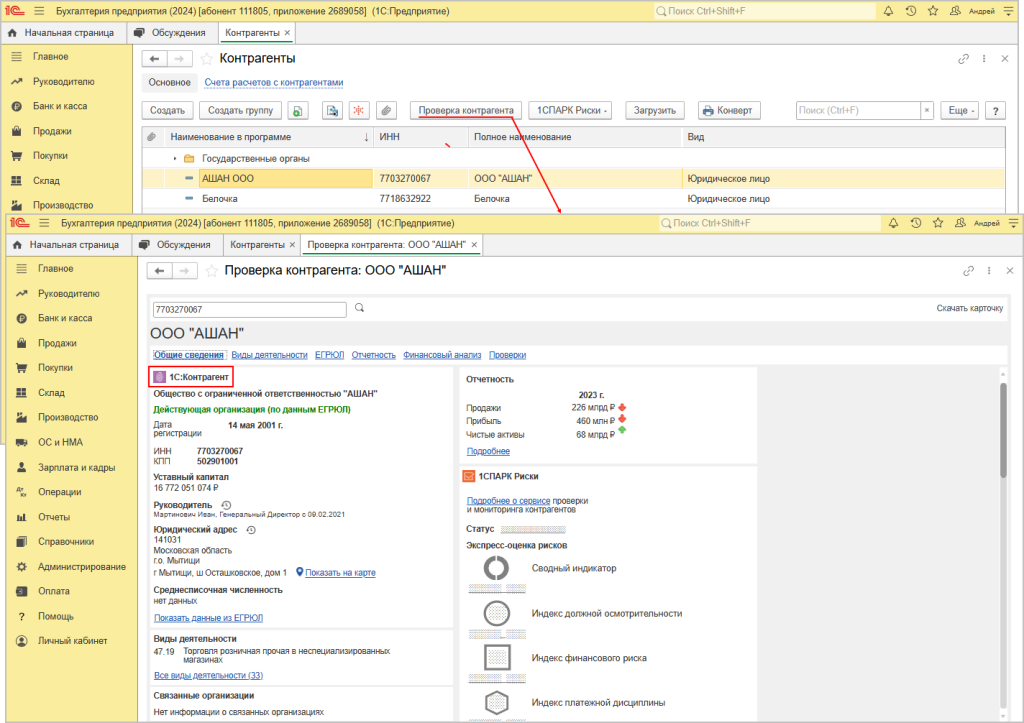Select Основное section in Контрагенты form
This screenshot has height=723, width=1024.
[169, 82]
